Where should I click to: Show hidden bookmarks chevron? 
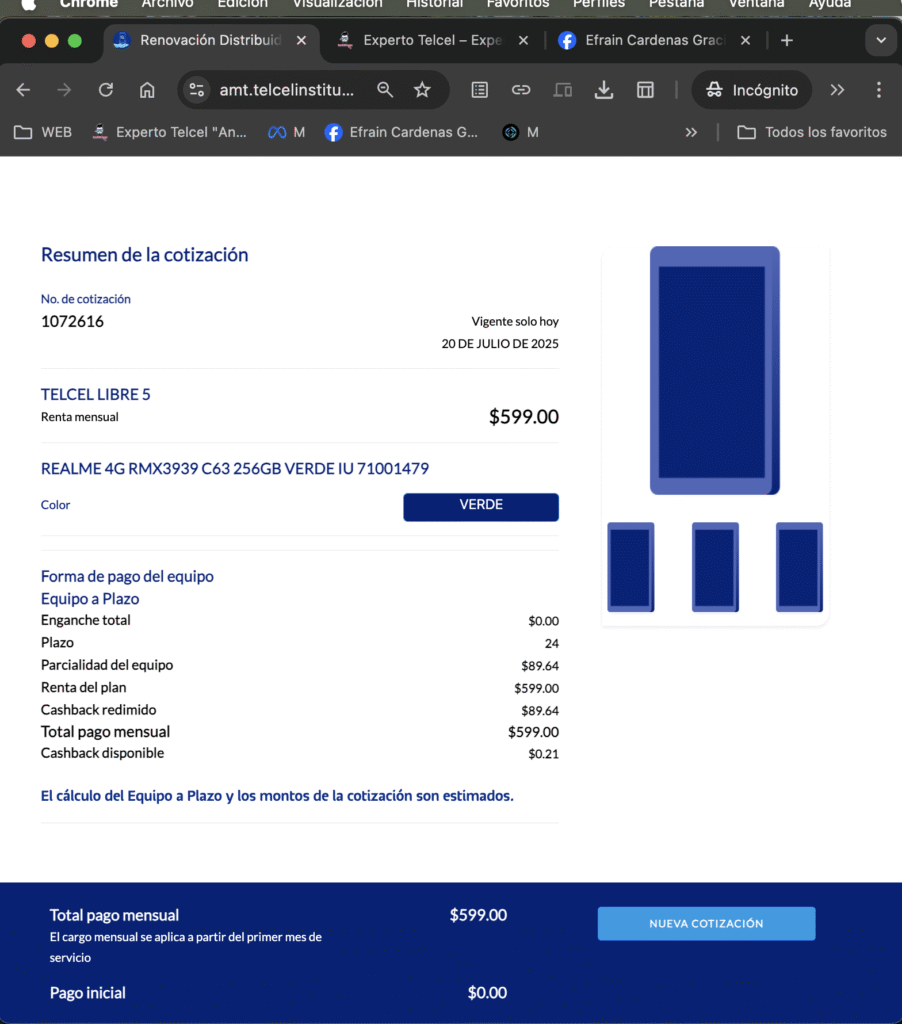point(691,133)
